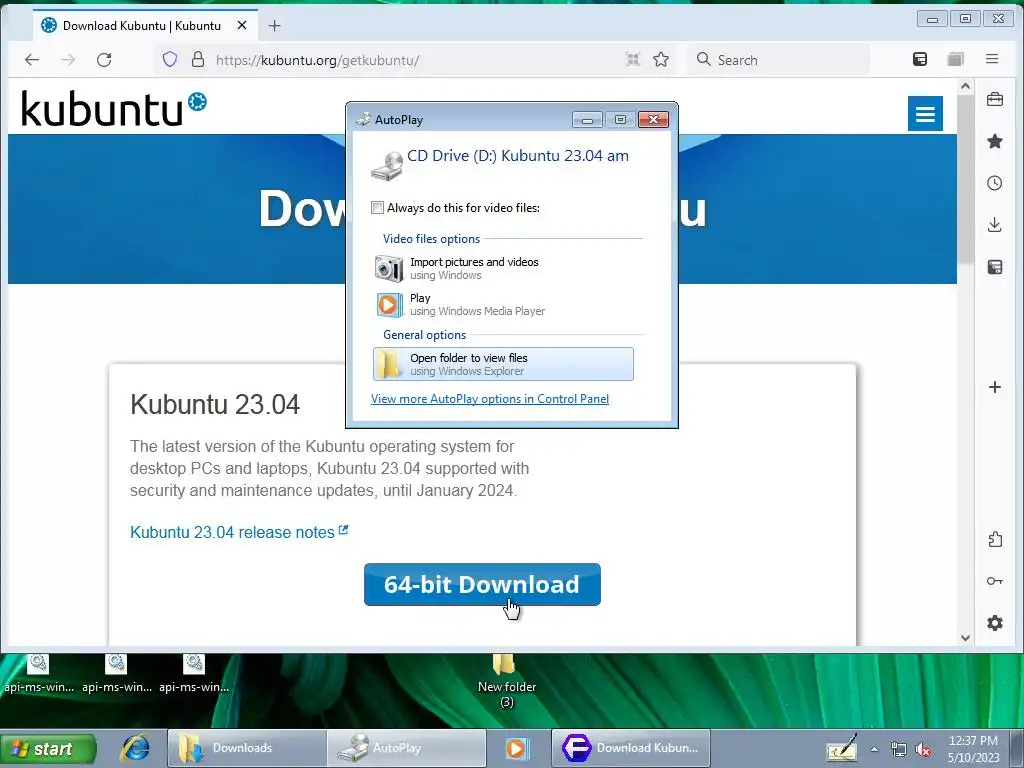Click the browser back arrow
Screen dimensions: 1024x768
click(x=31, y=60)
